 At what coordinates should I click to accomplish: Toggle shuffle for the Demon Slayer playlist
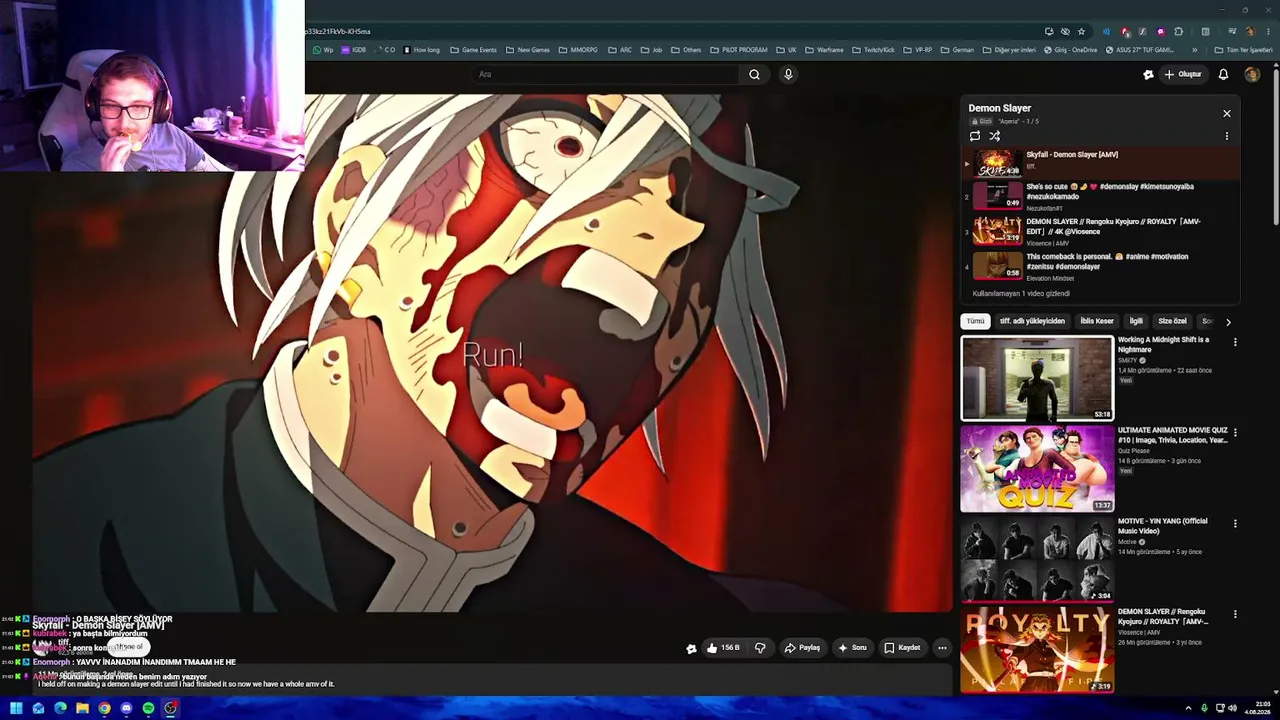[995, 136]
